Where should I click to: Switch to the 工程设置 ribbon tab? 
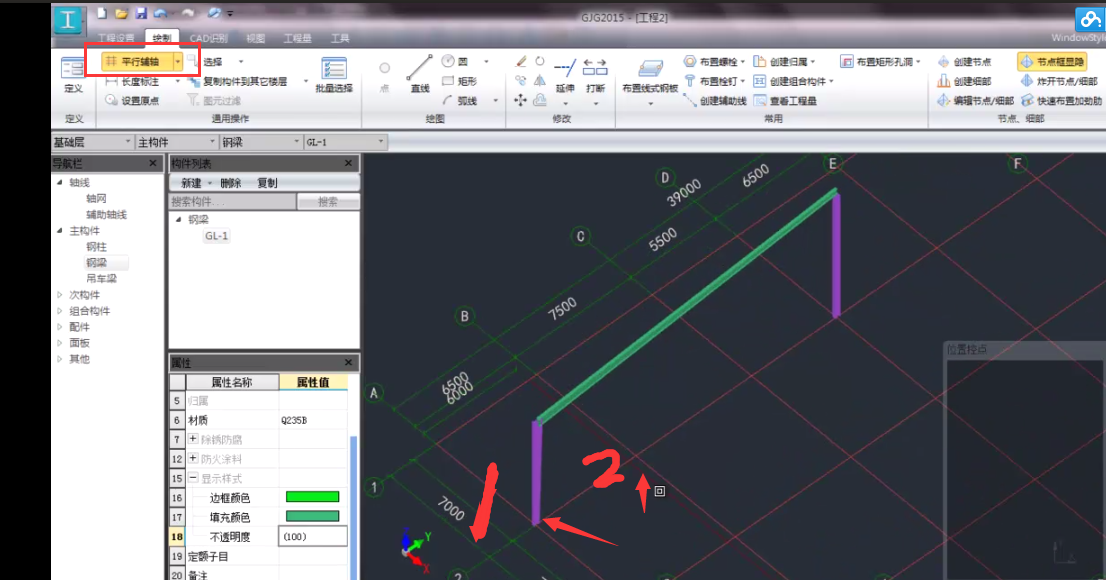116,38
